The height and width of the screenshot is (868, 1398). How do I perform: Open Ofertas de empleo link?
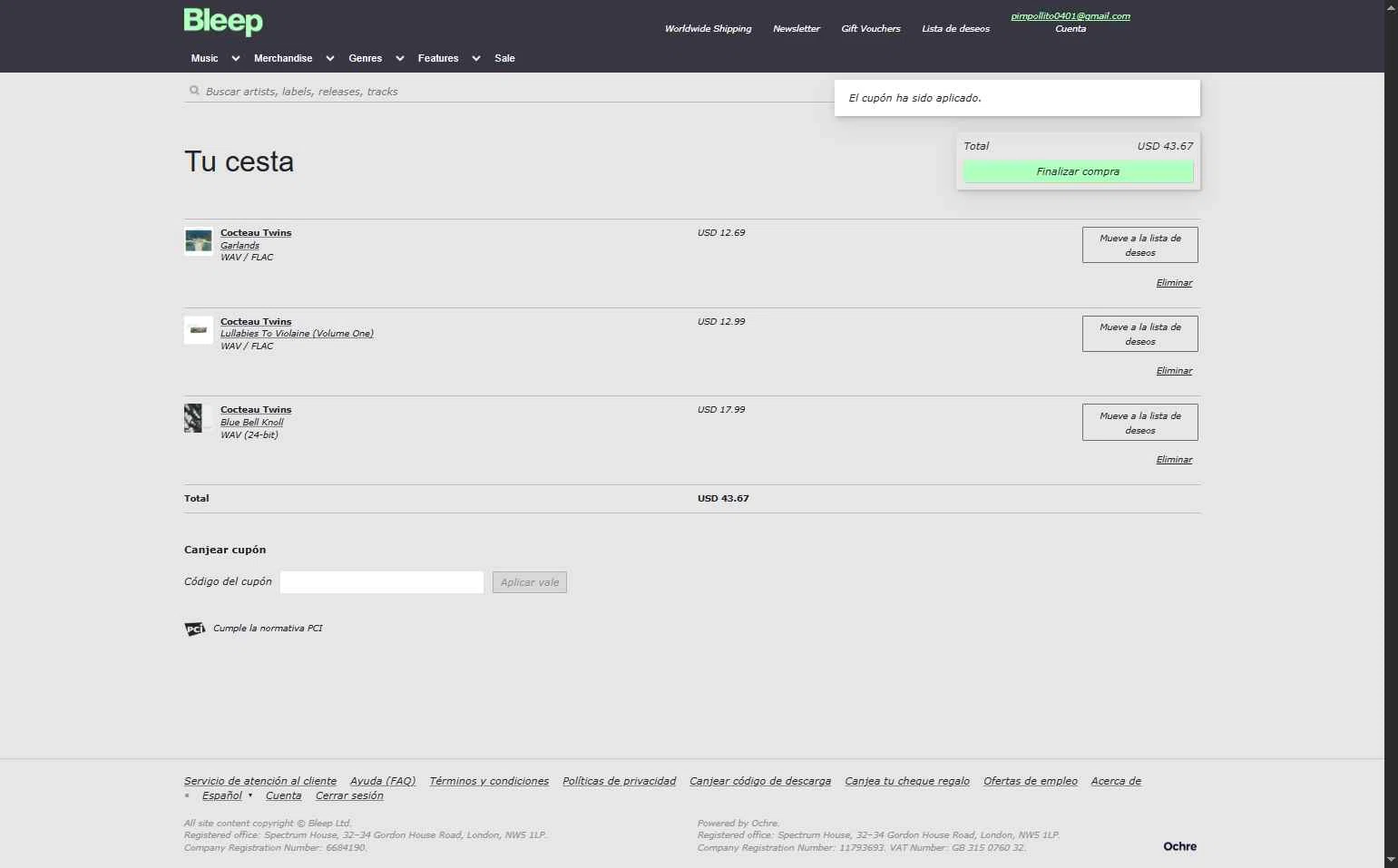coord(1031,781)
